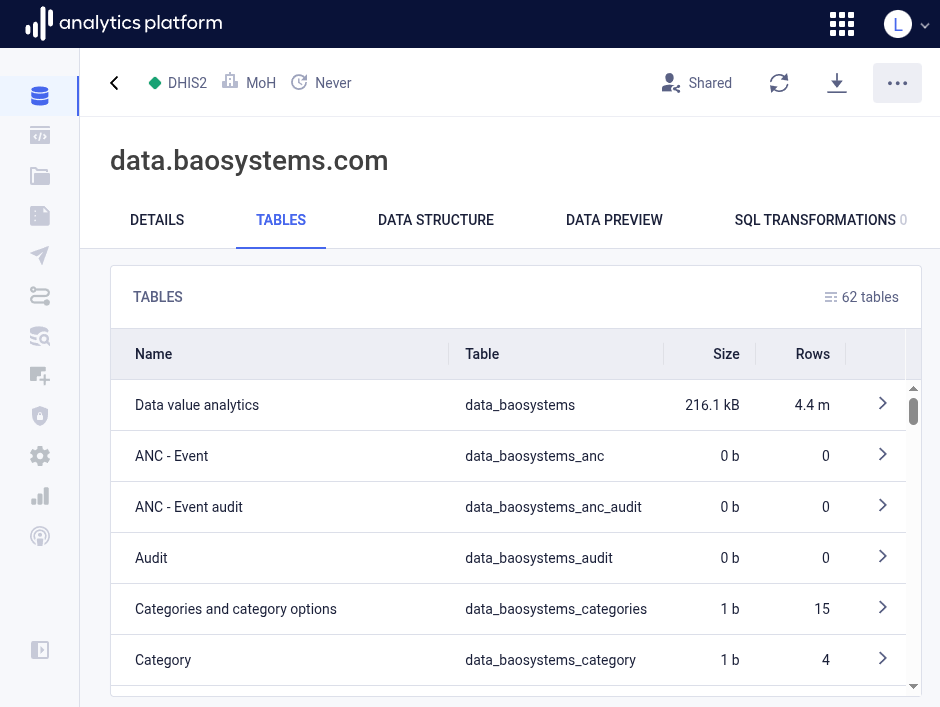Sort by the Table column header
940x707 pixels.
482,354
